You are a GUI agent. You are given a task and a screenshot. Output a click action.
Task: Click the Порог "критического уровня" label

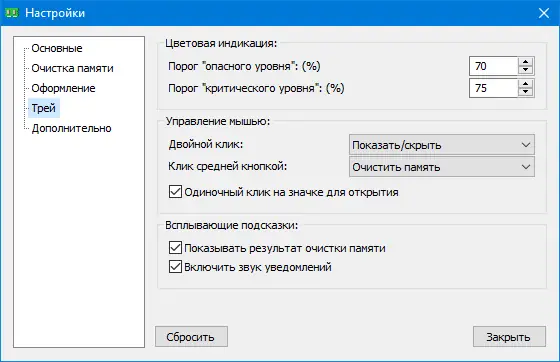click(256, 88)
